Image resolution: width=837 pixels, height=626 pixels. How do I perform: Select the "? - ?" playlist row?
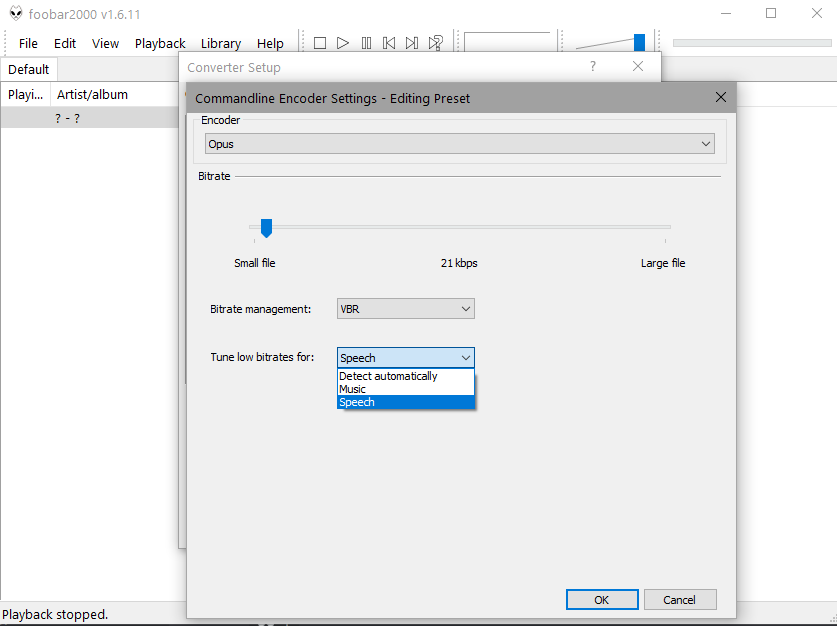[90, 117]
